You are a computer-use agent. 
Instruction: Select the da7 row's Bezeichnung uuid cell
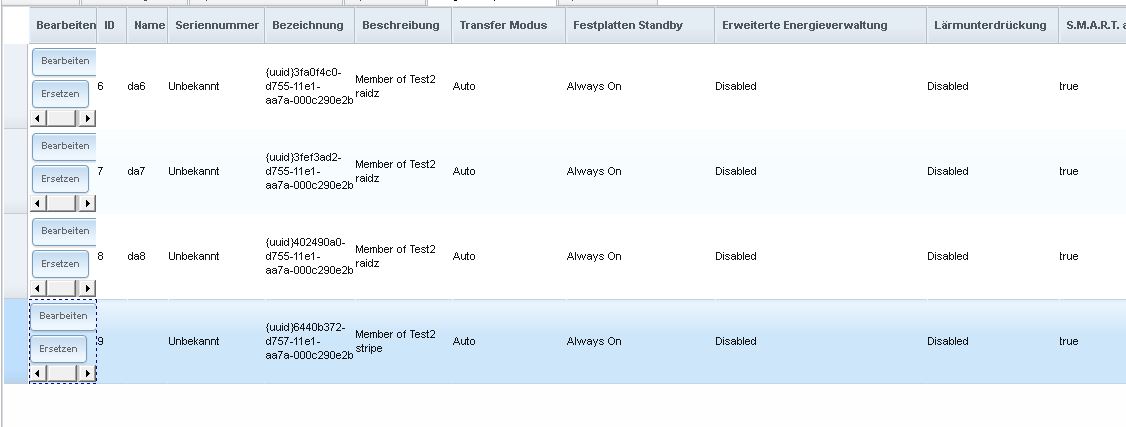click(x=309, y=171)
